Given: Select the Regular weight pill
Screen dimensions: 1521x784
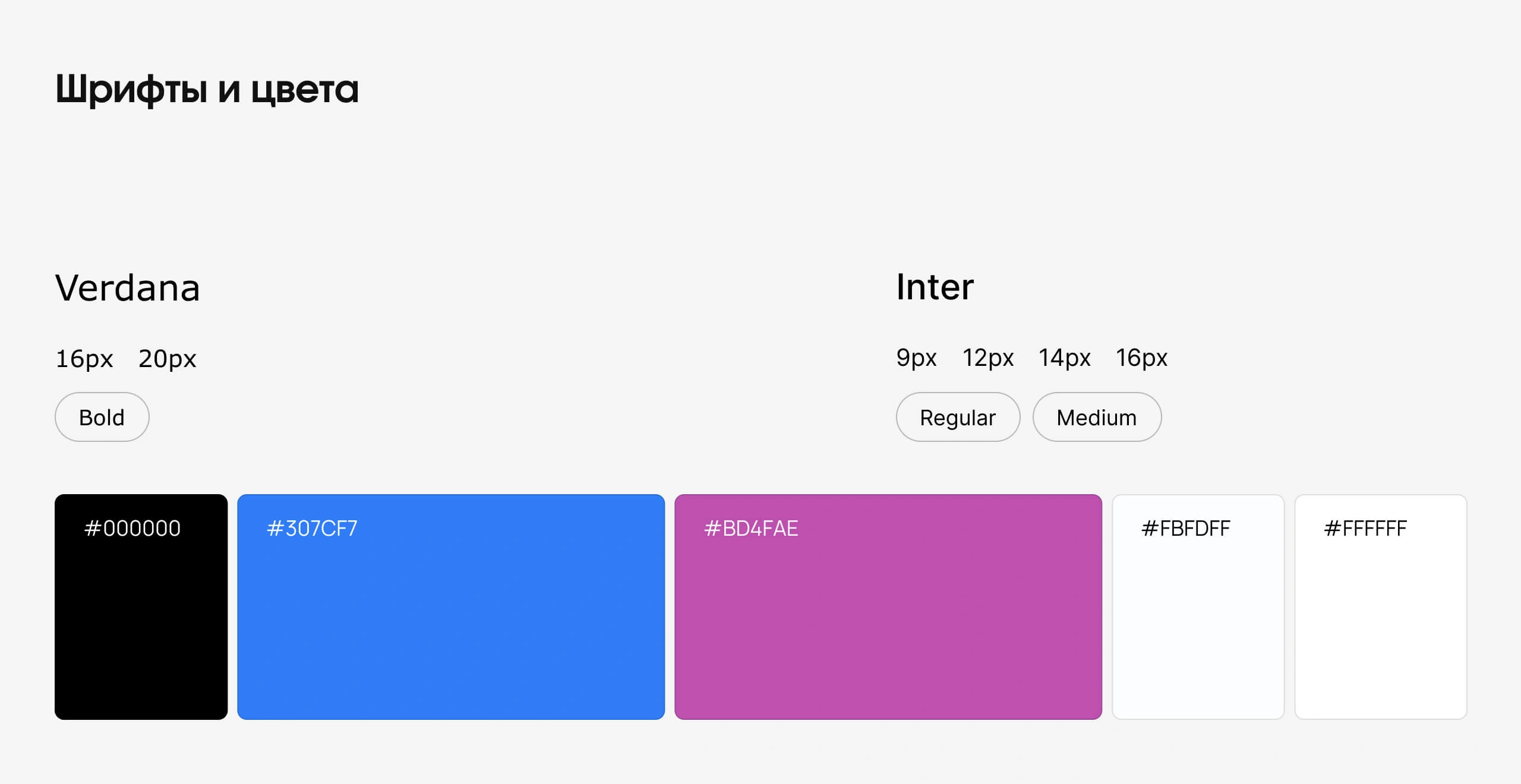Looking at the screenshot, I should [958, 417].
